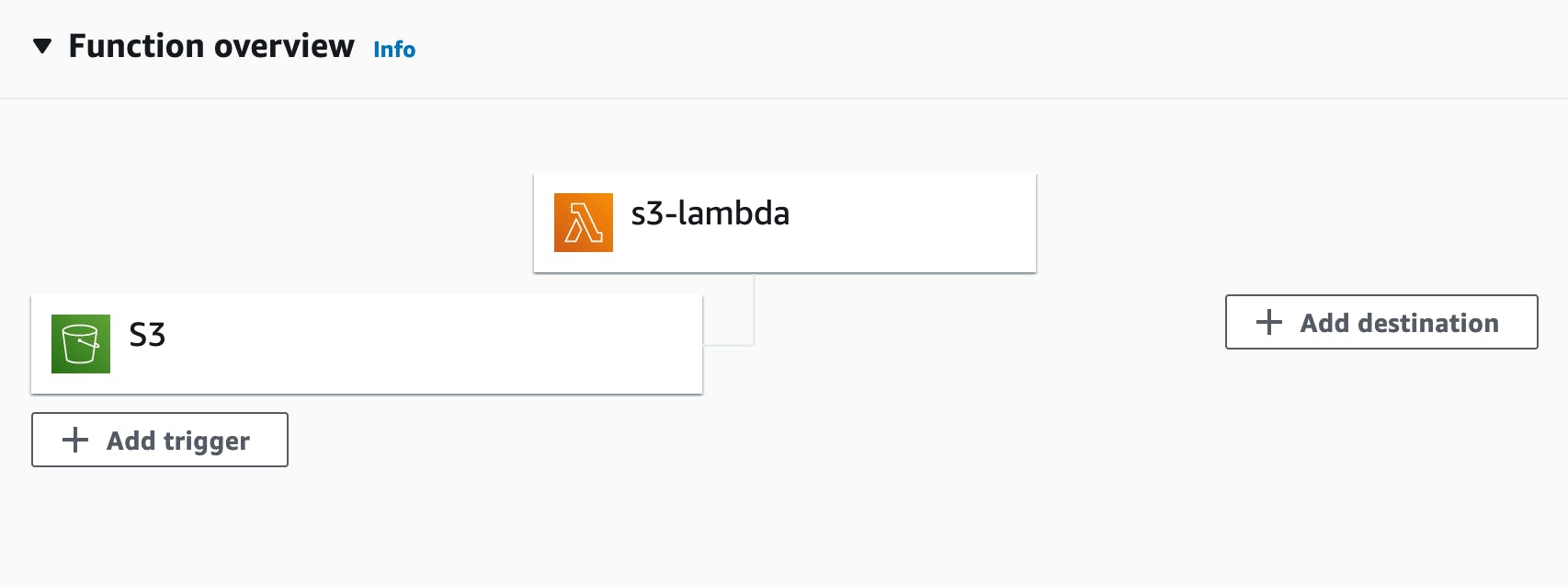Click the connector line joining S3 to s3-lambda

[754, 311]
